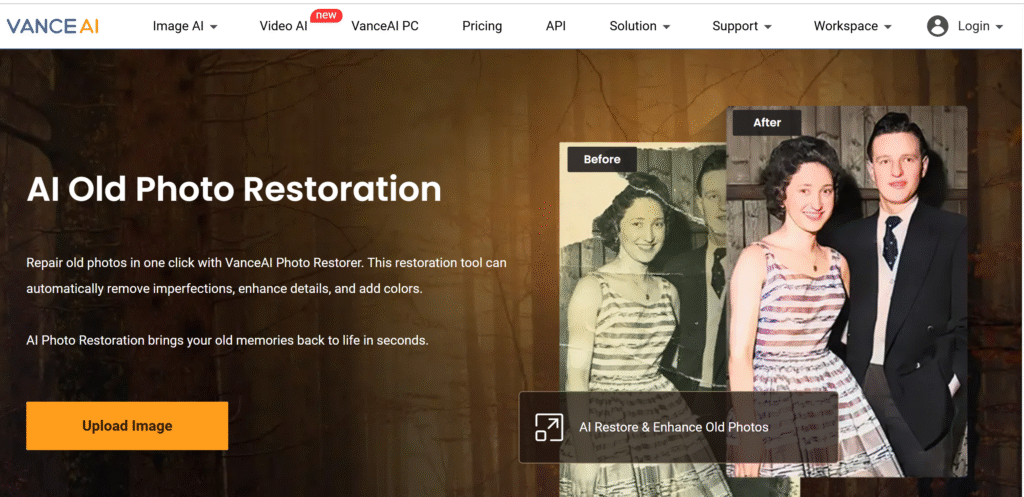This screenshot has height=497, width=1024.
Task: Go to VanceAI PC page
Action: tap(385, 26)
